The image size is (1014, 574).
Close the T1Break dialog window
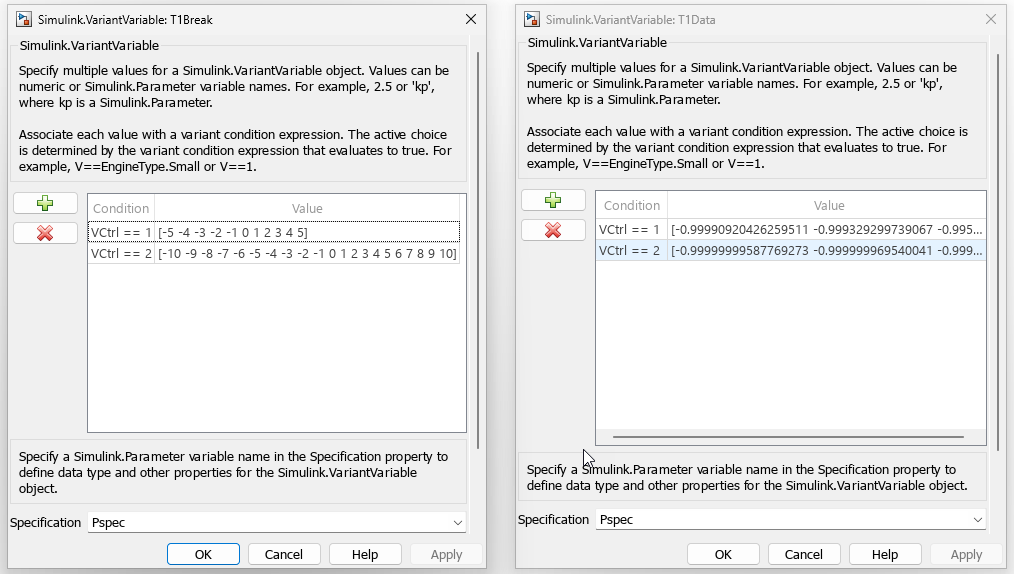[471, 19]
